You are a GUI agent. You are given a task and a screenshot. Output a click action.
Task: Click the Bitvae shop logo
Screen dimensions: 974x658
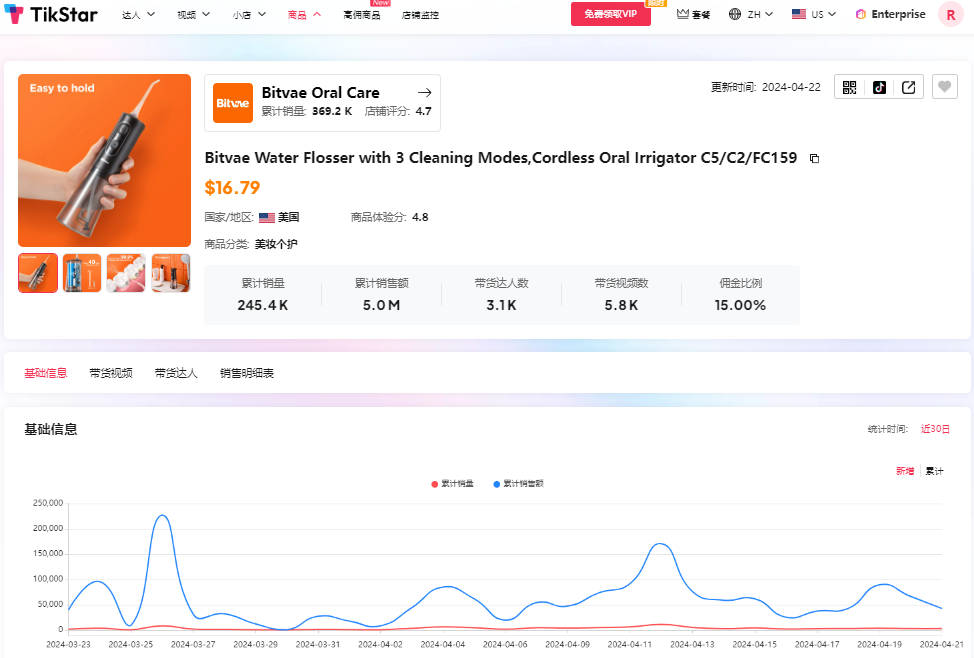coord(232,103)
